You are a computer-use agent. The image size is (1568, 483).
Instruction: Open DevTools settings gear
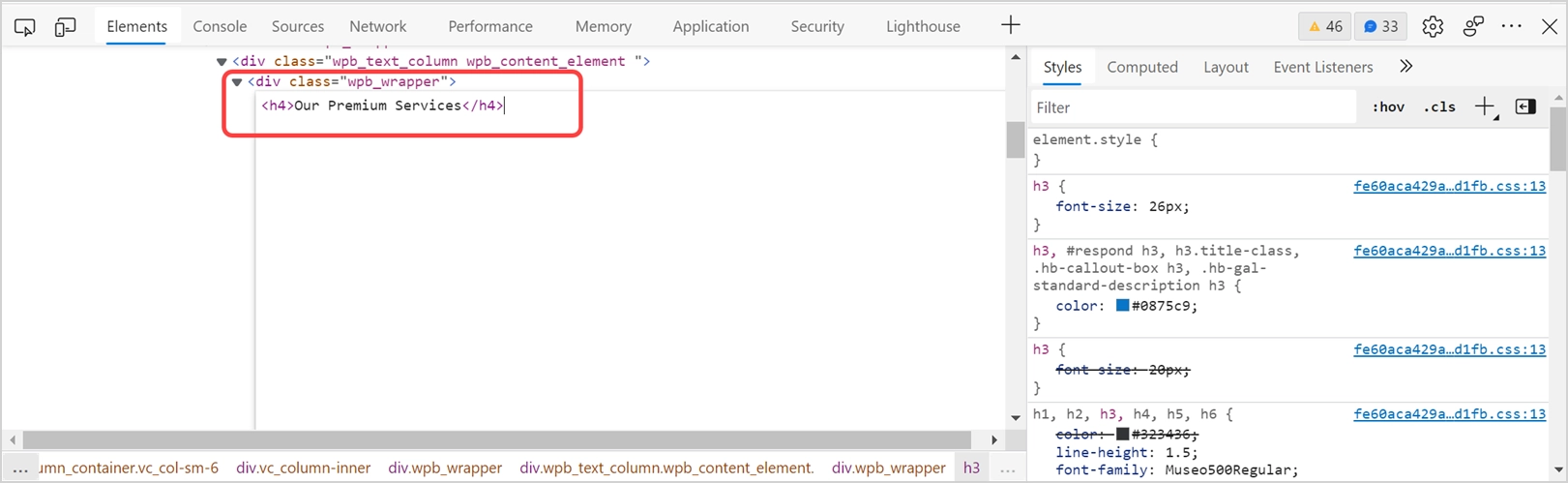[x=1433, y=27]
